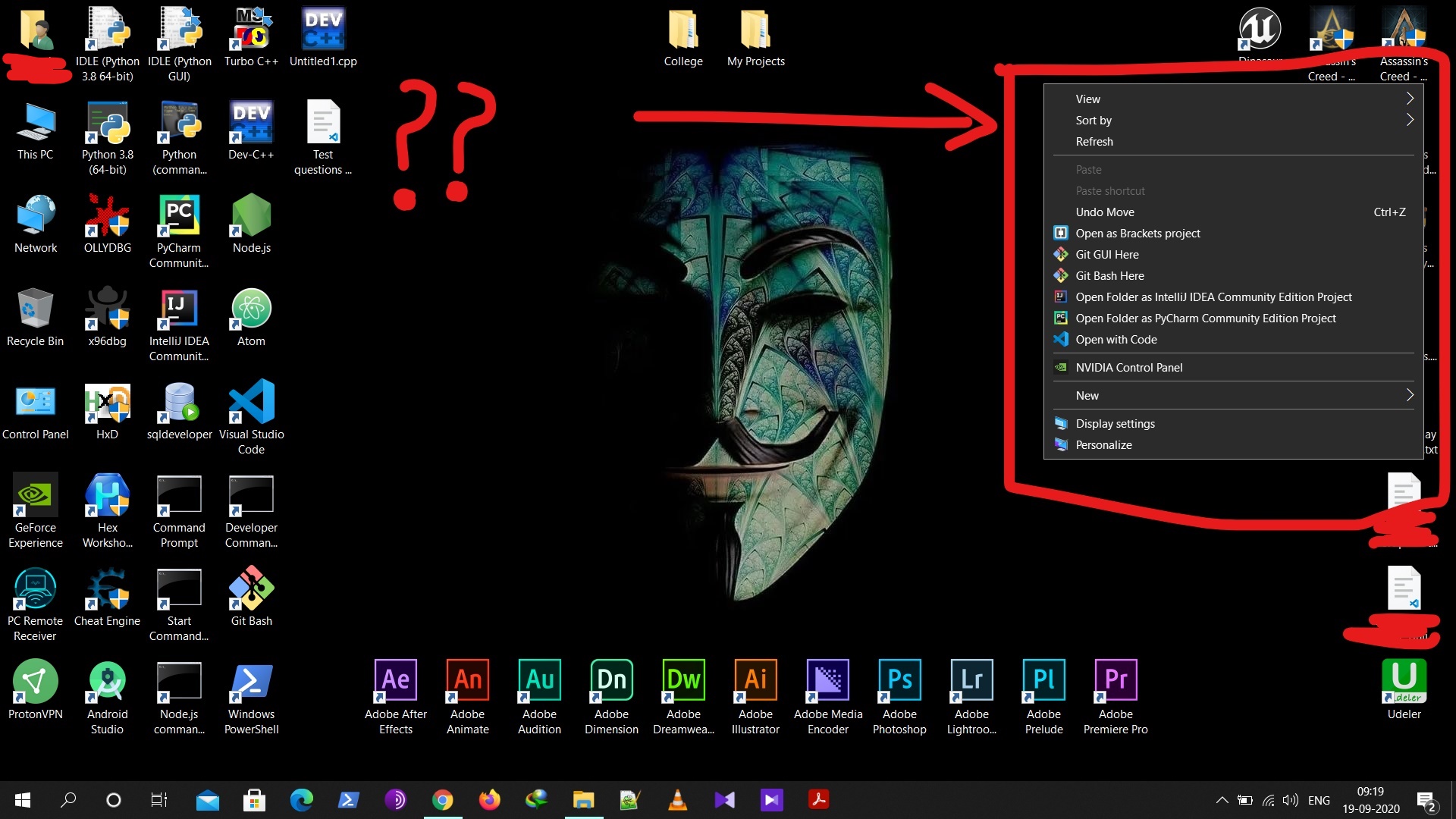Screen dimensions: 1456x819
Task: Open Chrome from the taskbar
Action: coord(442,800)
